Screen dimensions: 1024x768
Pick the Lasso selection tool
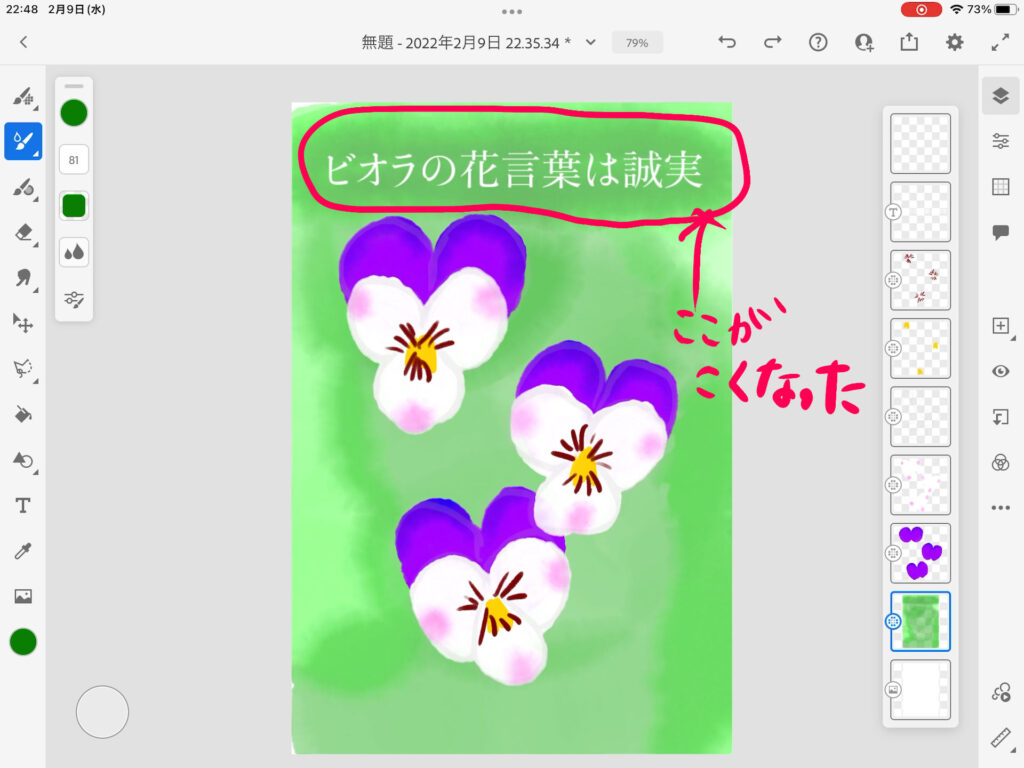pos(22,369)
